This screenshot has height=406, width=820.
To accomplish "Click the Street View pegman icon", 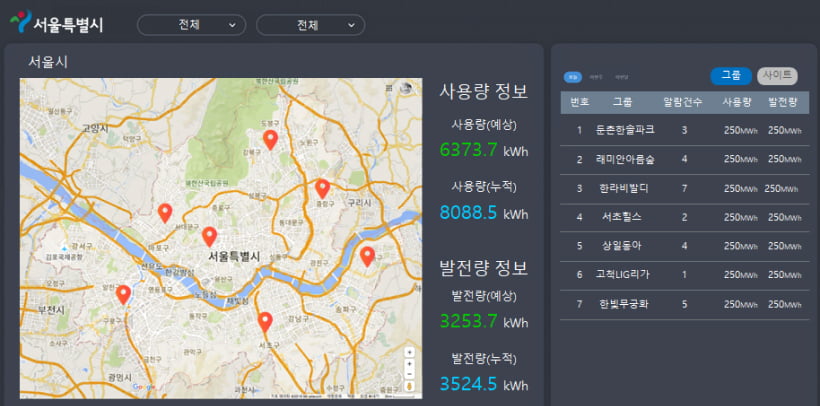I will (409, 386).
